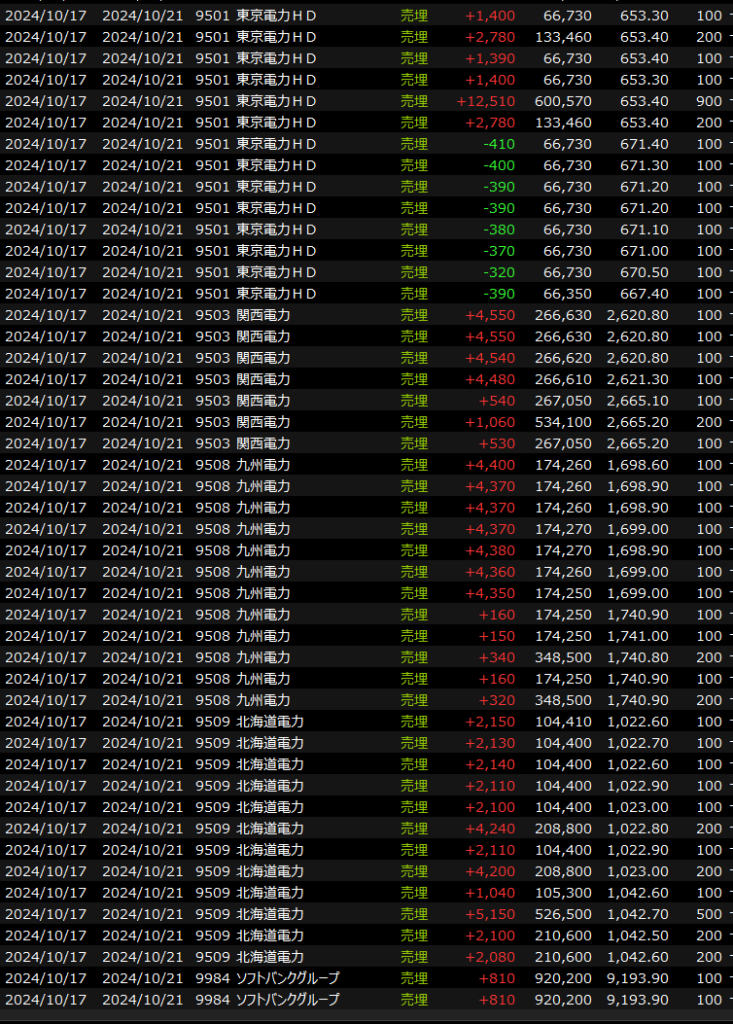Select the 105,300 amount cell

566,893
